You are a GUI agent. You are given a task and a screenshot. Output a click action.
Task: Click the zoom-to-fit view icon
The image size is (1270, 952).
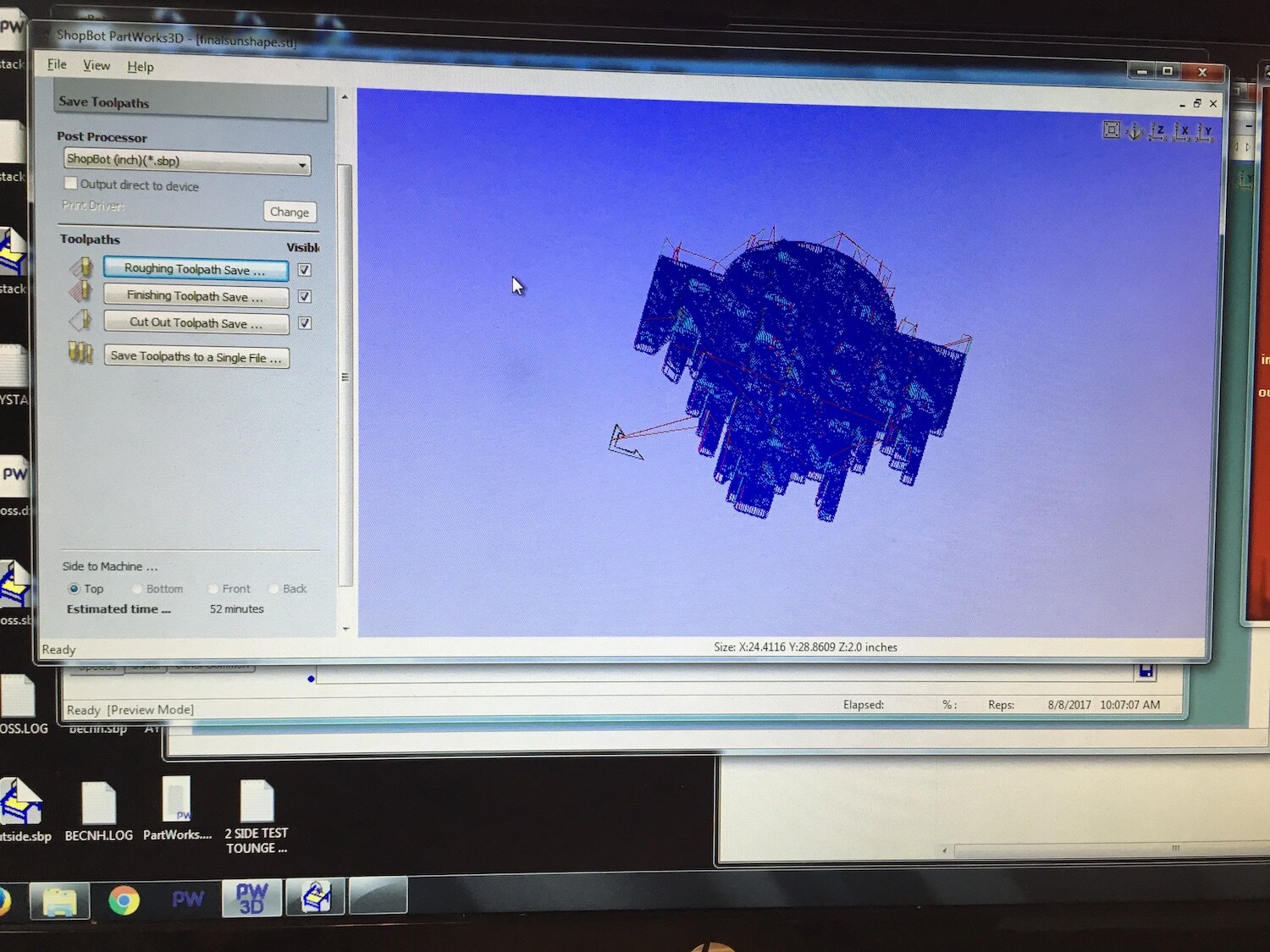point(1112,129)
